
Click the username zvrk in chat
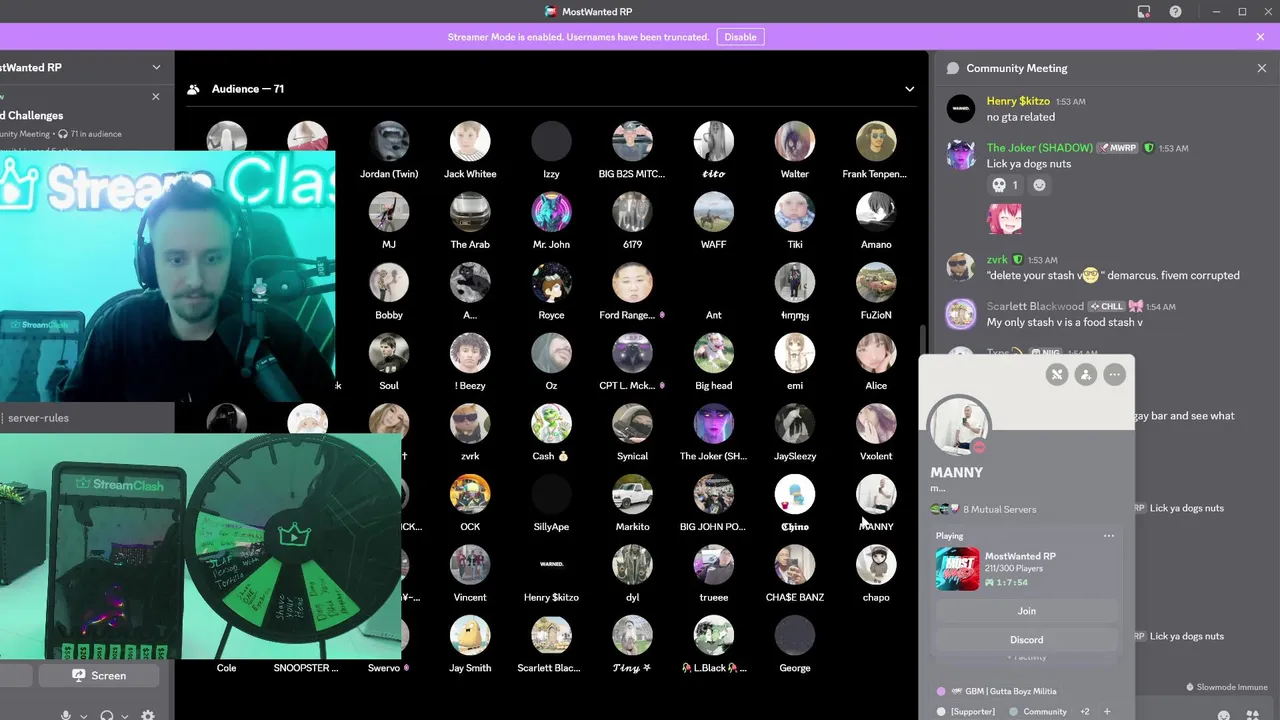tap(997, 260)
